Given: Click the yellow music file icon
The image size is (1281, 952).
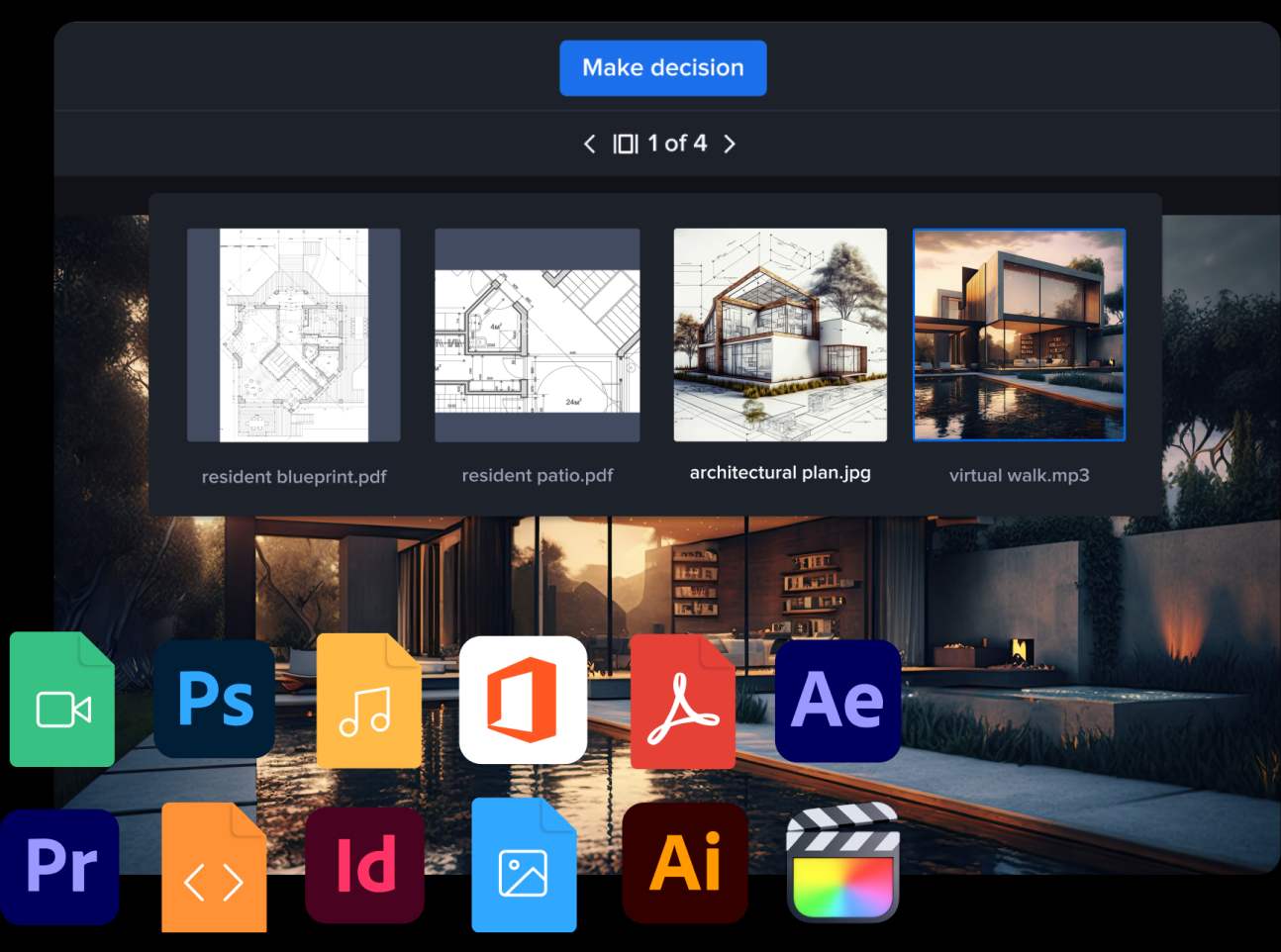Looking at the screenshot, I should pyautogui.click(x=368, y=702).
